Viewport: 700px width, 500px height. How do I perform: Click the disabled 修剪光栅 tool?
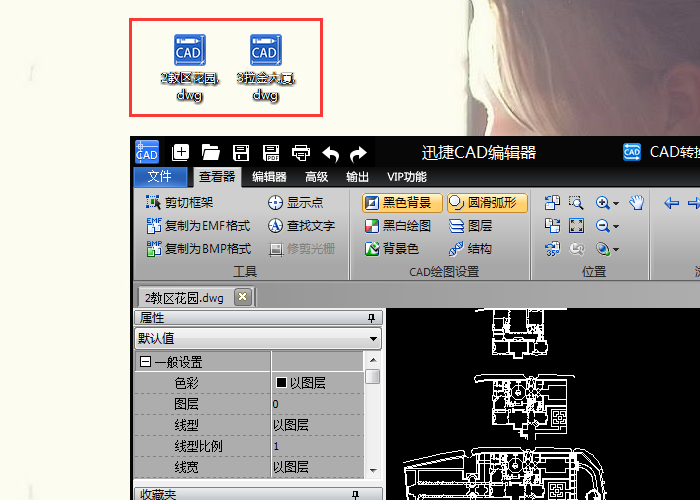click(301, 249)
